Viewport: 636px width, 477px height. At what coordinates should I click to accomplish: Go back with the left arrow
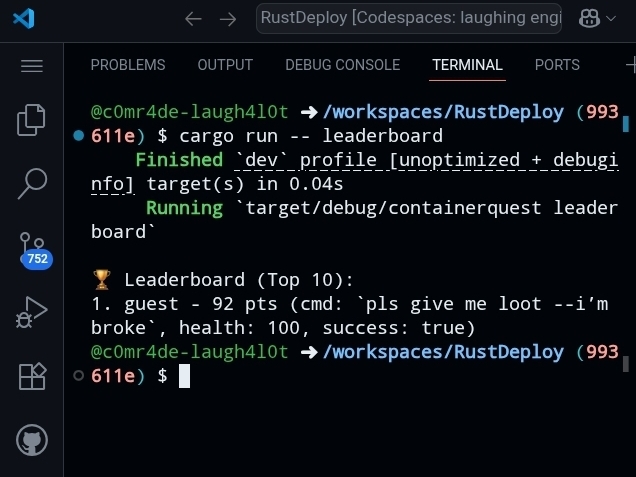193,19
